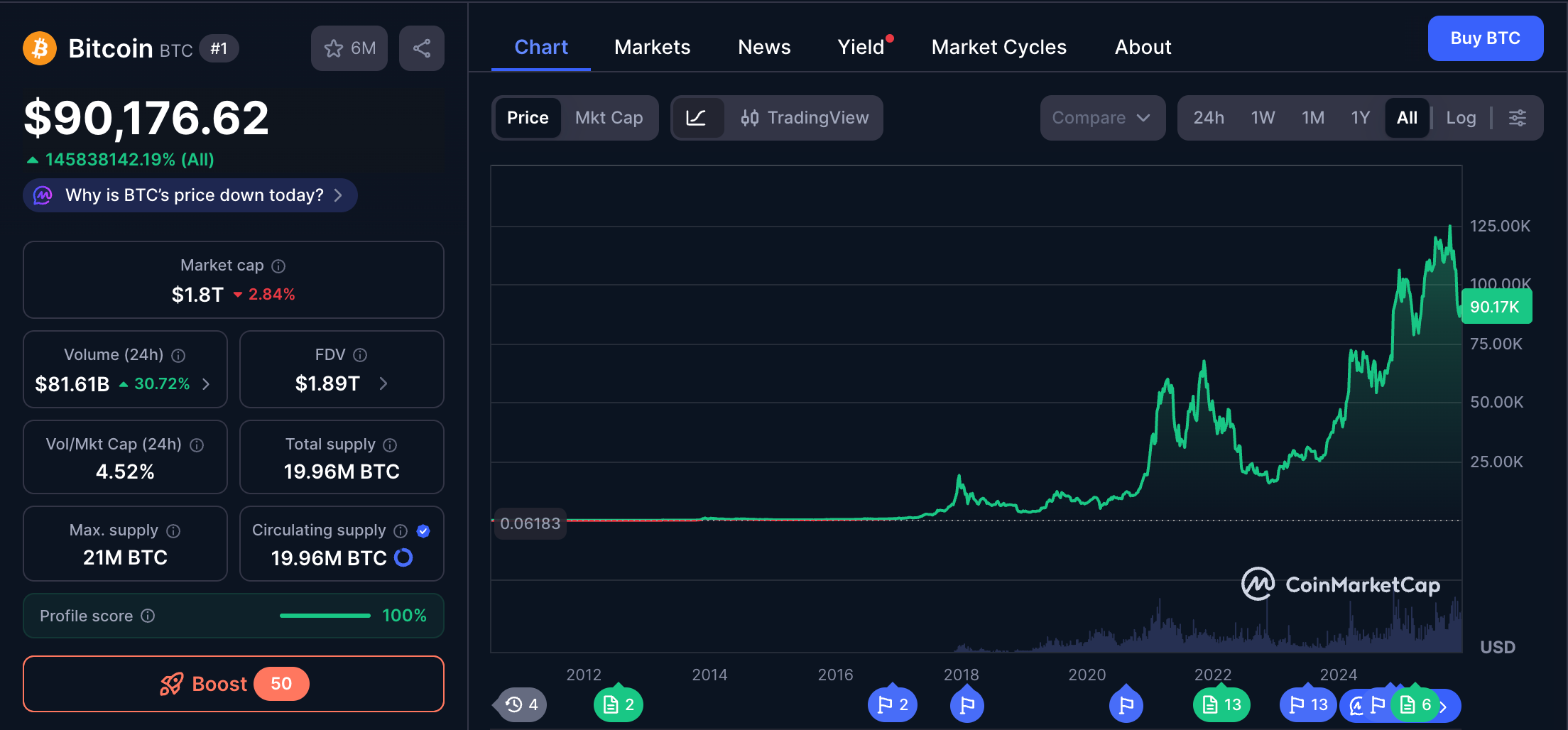Click the Bitcoin coin logo
The width and height of the screenshot is (1568, 730).
40,48
